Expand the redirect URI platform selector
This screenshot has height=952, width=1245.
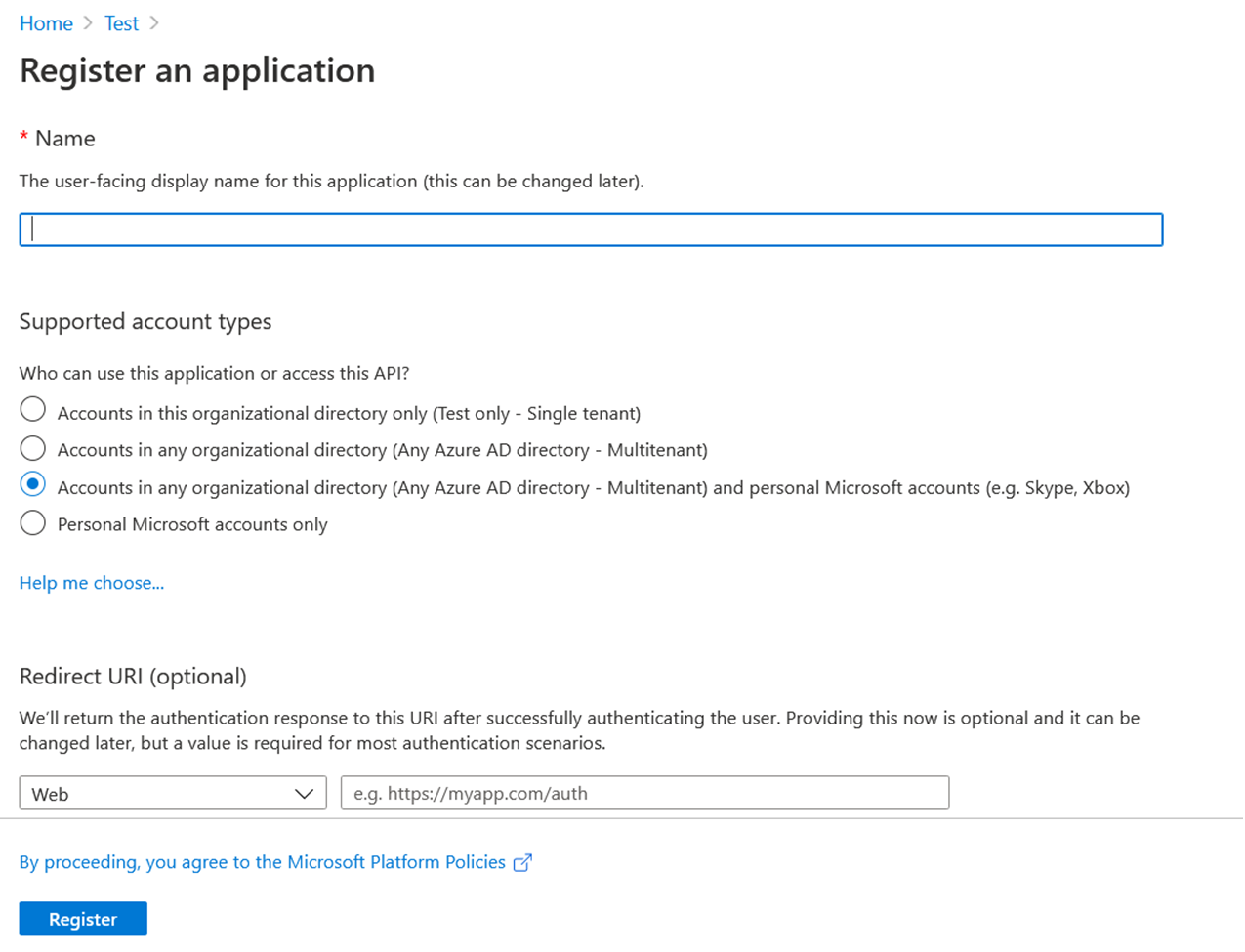click(173, 793)
